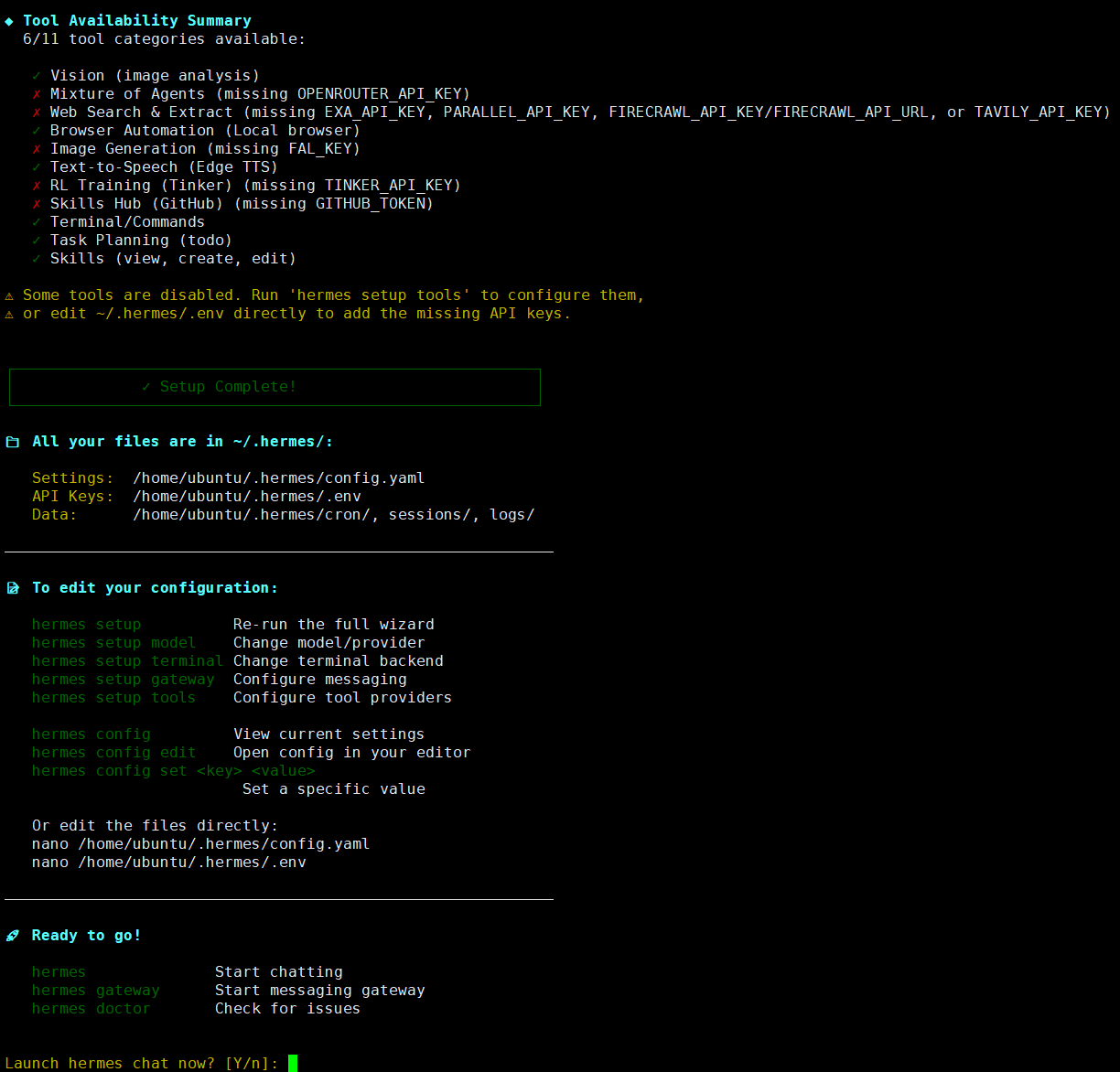1120x1072 pixels.
Task: Click the warning icon before 'Some tools are disabled'
Action: tap(9, 295)
